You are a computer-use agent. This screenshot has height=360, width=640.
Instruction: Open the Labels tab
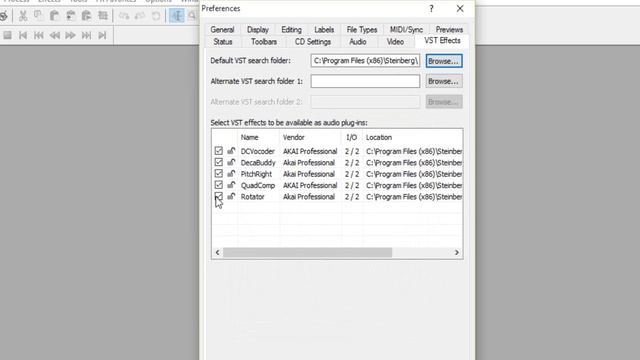point(324,30)
